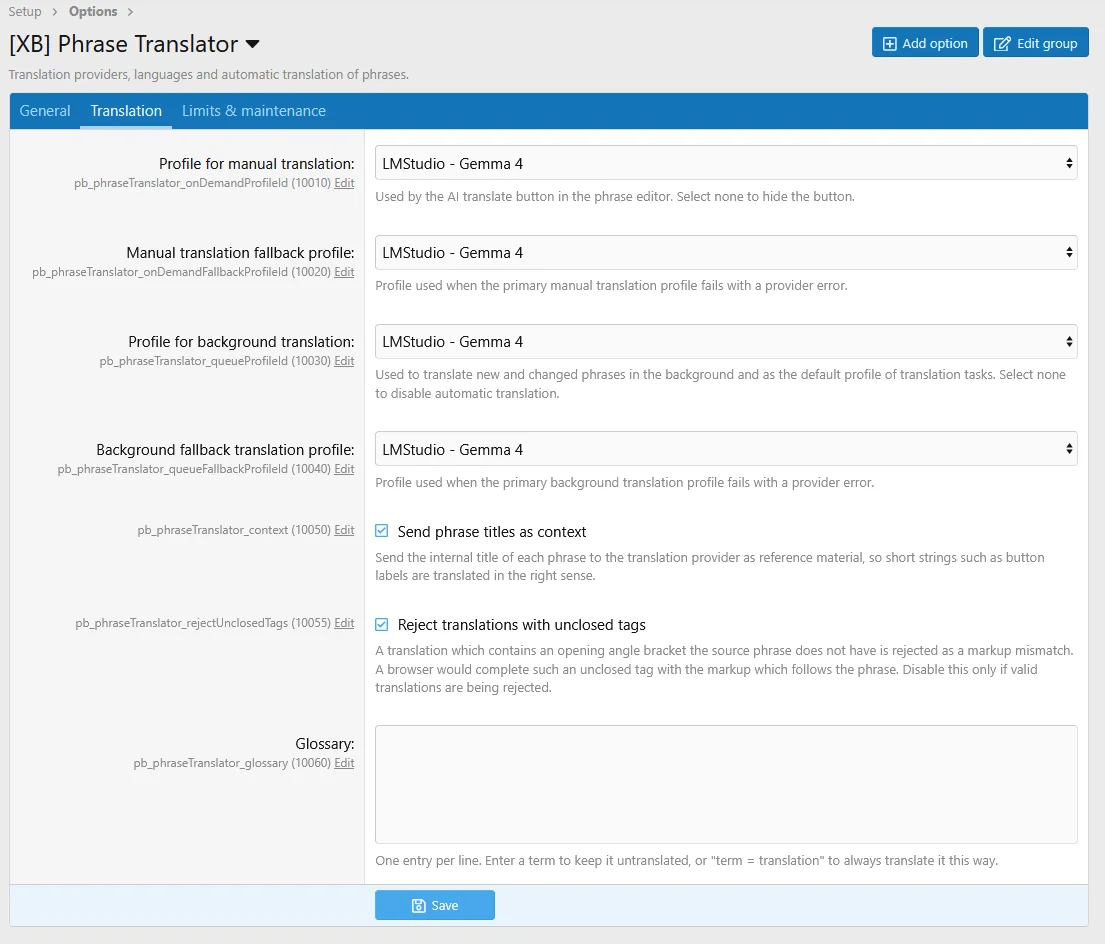Go to Options breadcrumb
This screenshot has height=944, width=1105.
coord(93,12)
